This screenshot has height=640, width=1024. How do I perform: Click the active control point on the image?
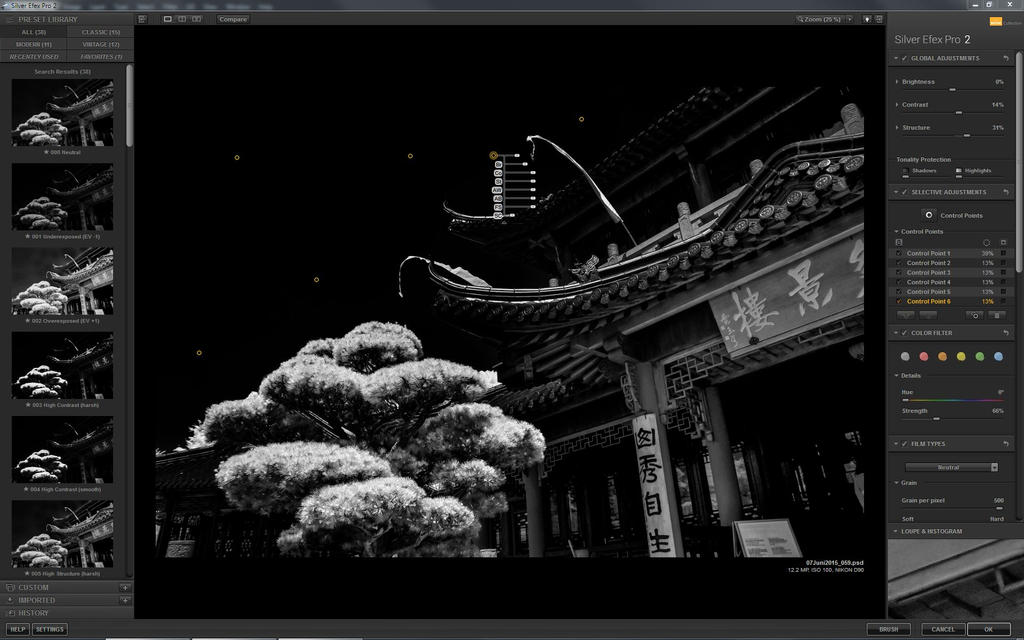pyautogui.click(x=494, y=155)
